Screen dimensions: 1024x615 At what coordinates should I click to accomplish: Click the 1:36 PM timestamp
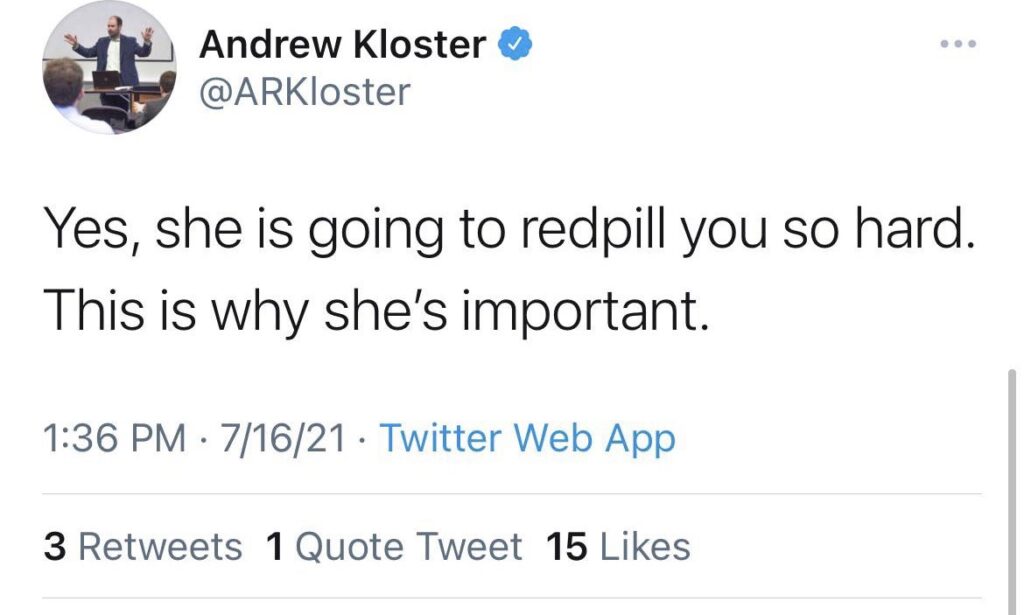(116, 438)
